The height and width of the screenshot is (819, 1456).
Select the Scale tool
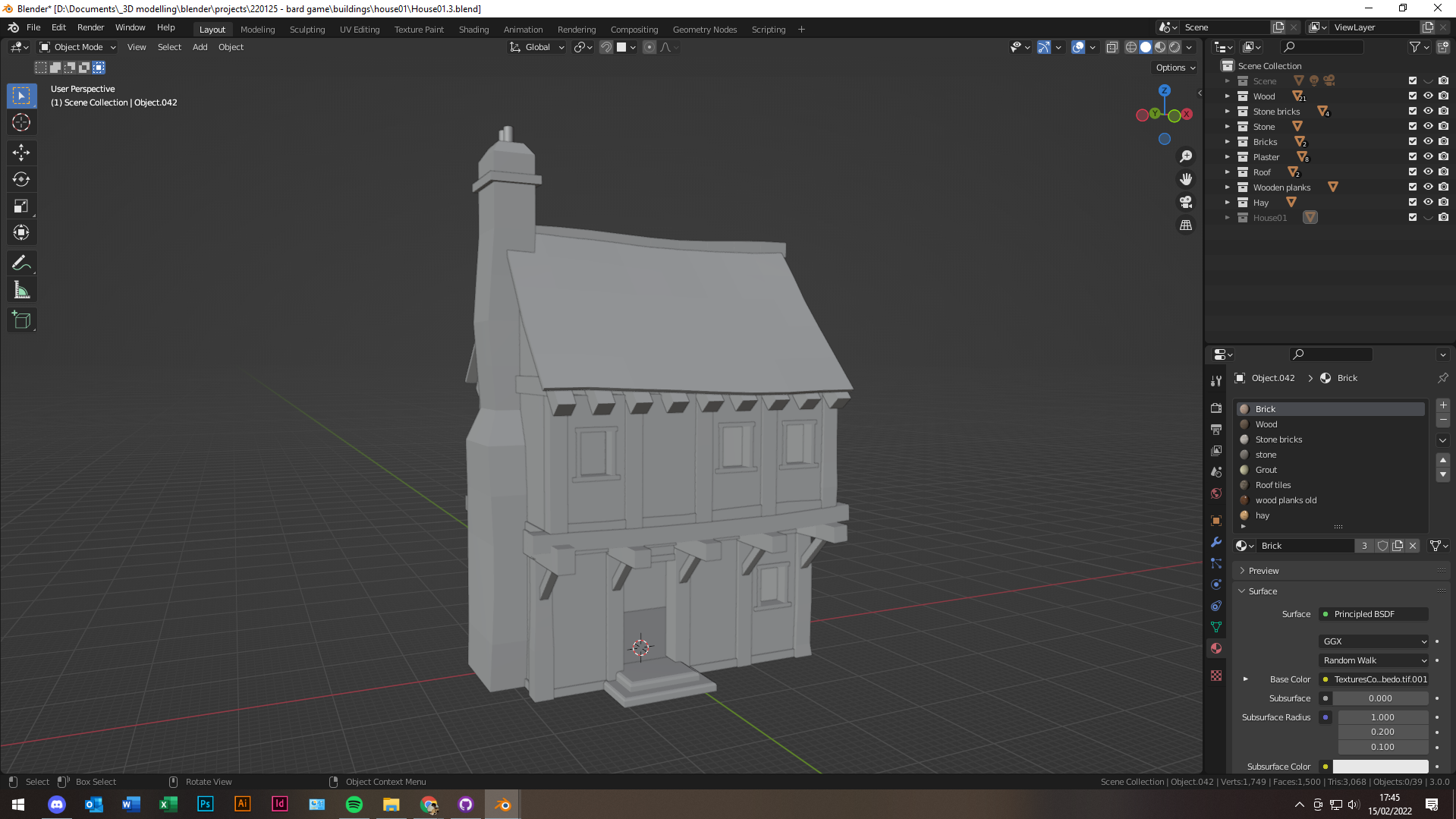coord(21,206)
